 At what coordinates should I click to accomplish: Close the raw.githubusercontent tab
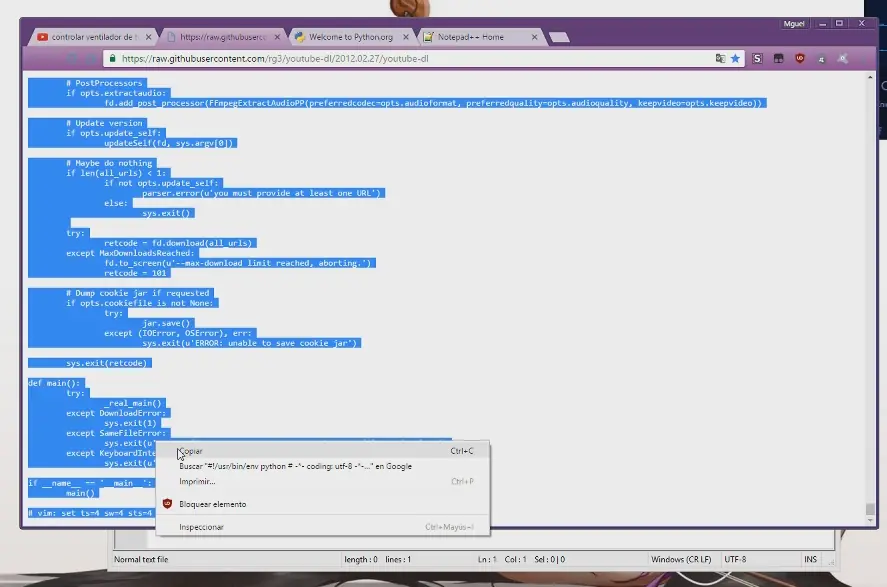click(x=277, y=37)
